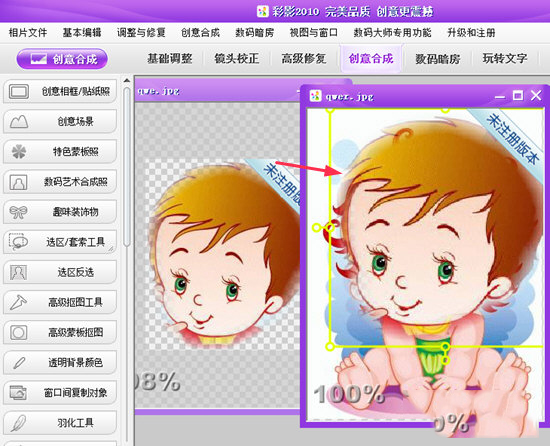Click the purple 创意合成 mode button
This screenshot has height=446, width=550.
(x=62, y=59)
